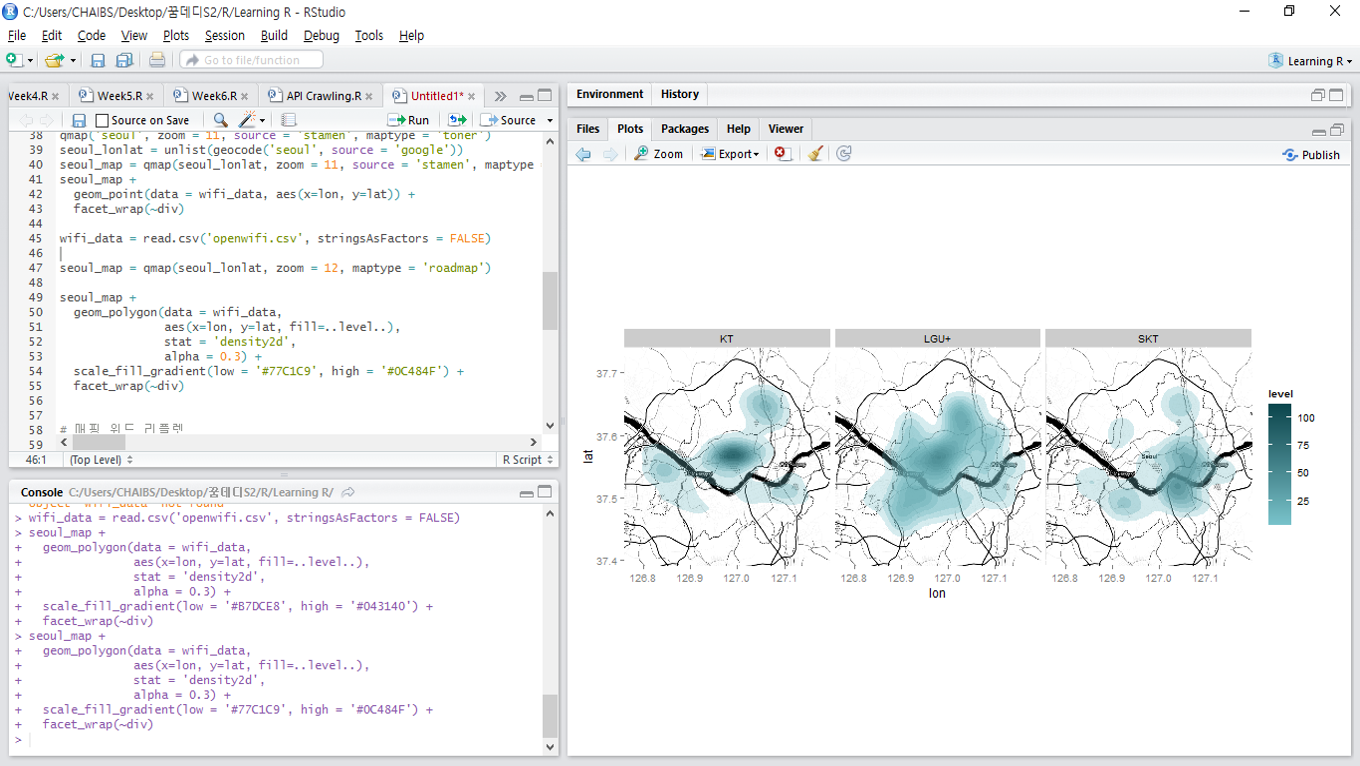Refresh the current plot
The height and width of the screenshot is (766, 1360).
(x=844, y=154)
